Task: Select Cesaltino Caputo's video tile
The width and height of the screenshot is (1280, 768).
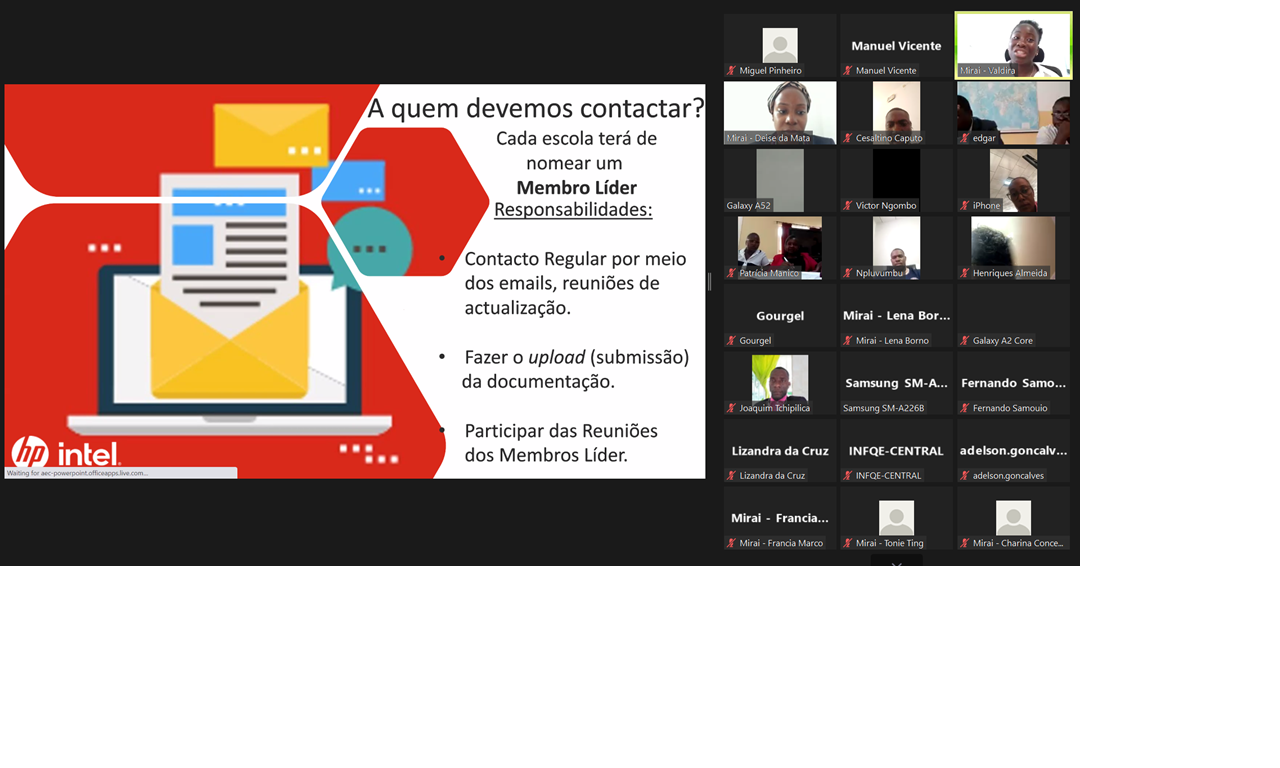Action: coord(896,112)
